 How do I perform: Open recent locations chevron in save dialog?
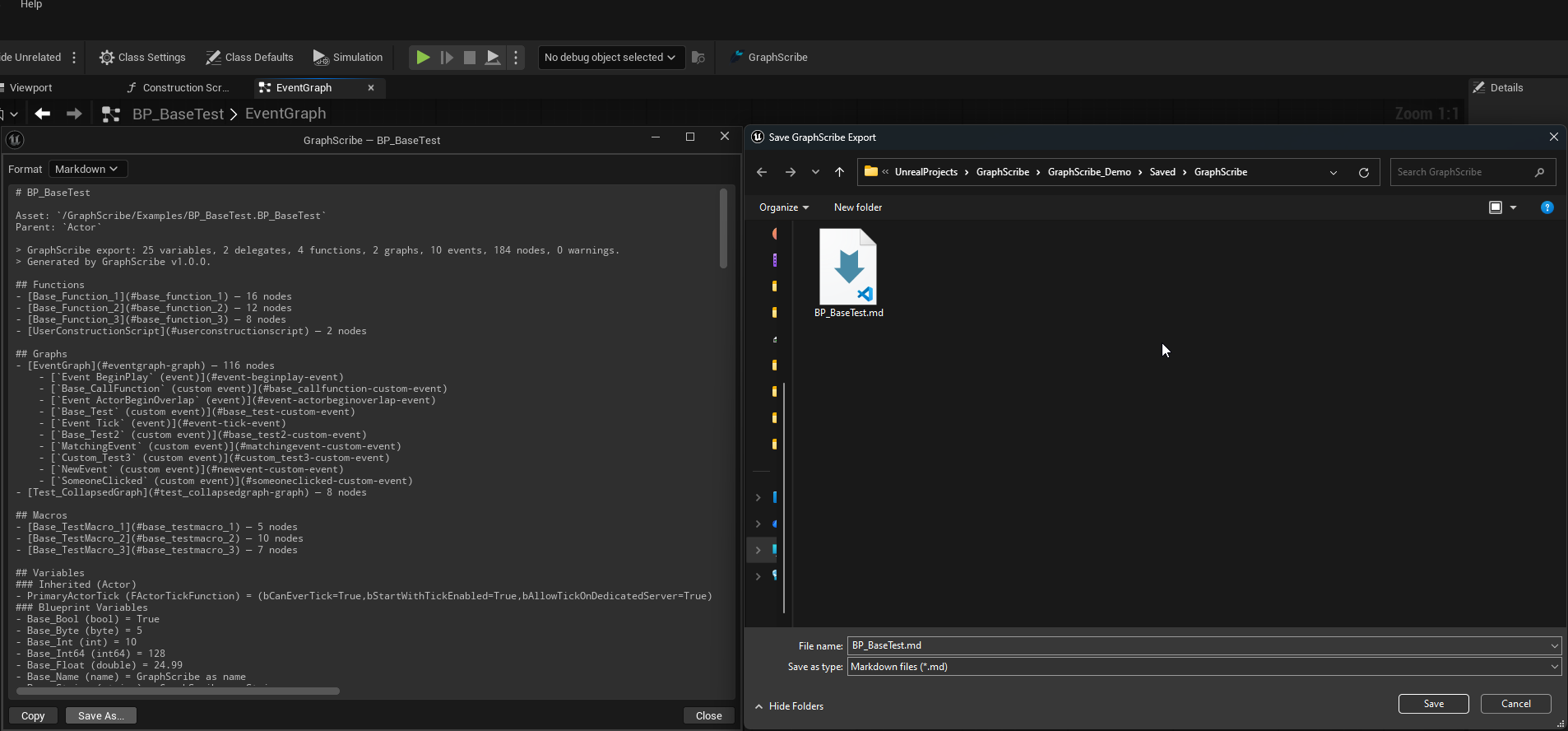[x=815, y=172]
